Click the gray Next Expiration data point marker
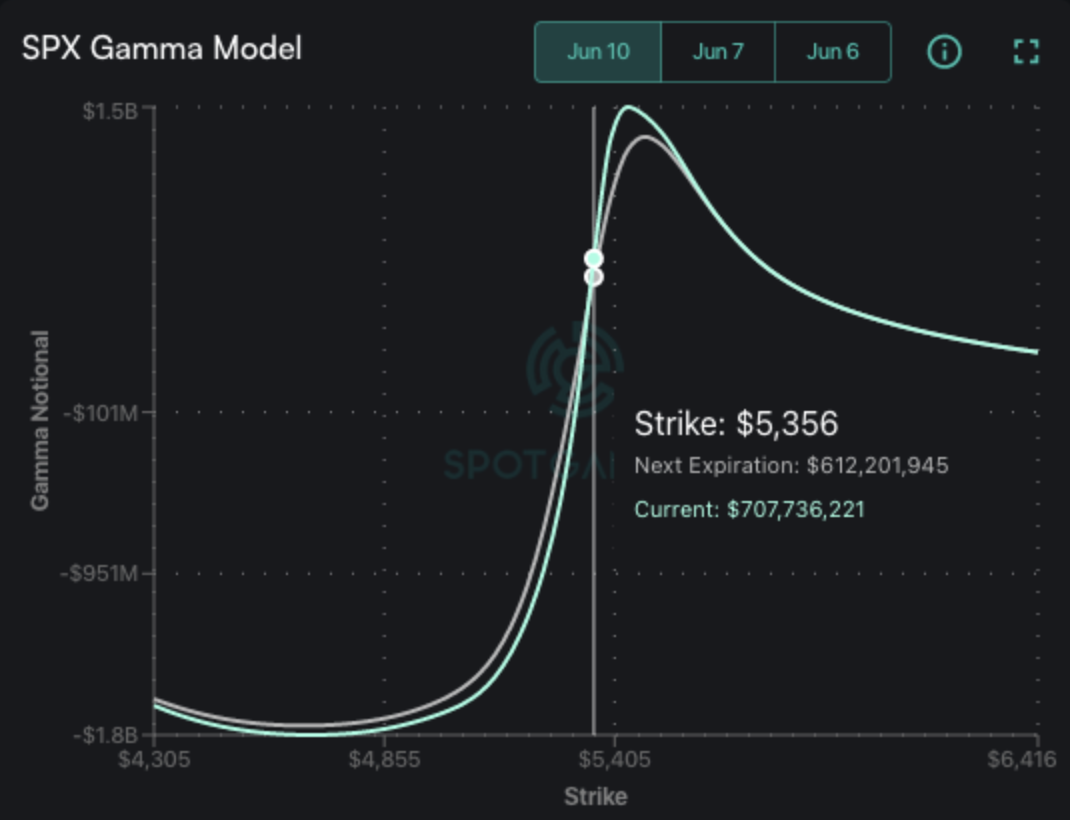This screenshot has height=820, width=1070. [593, 277]
